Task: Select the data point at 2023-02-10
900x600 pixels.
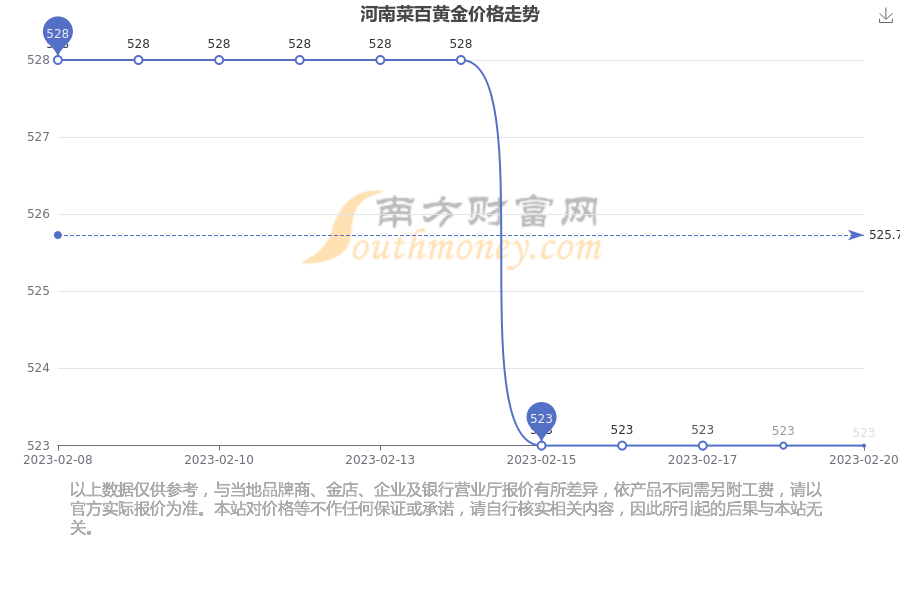Action: [x=219, y=60]
